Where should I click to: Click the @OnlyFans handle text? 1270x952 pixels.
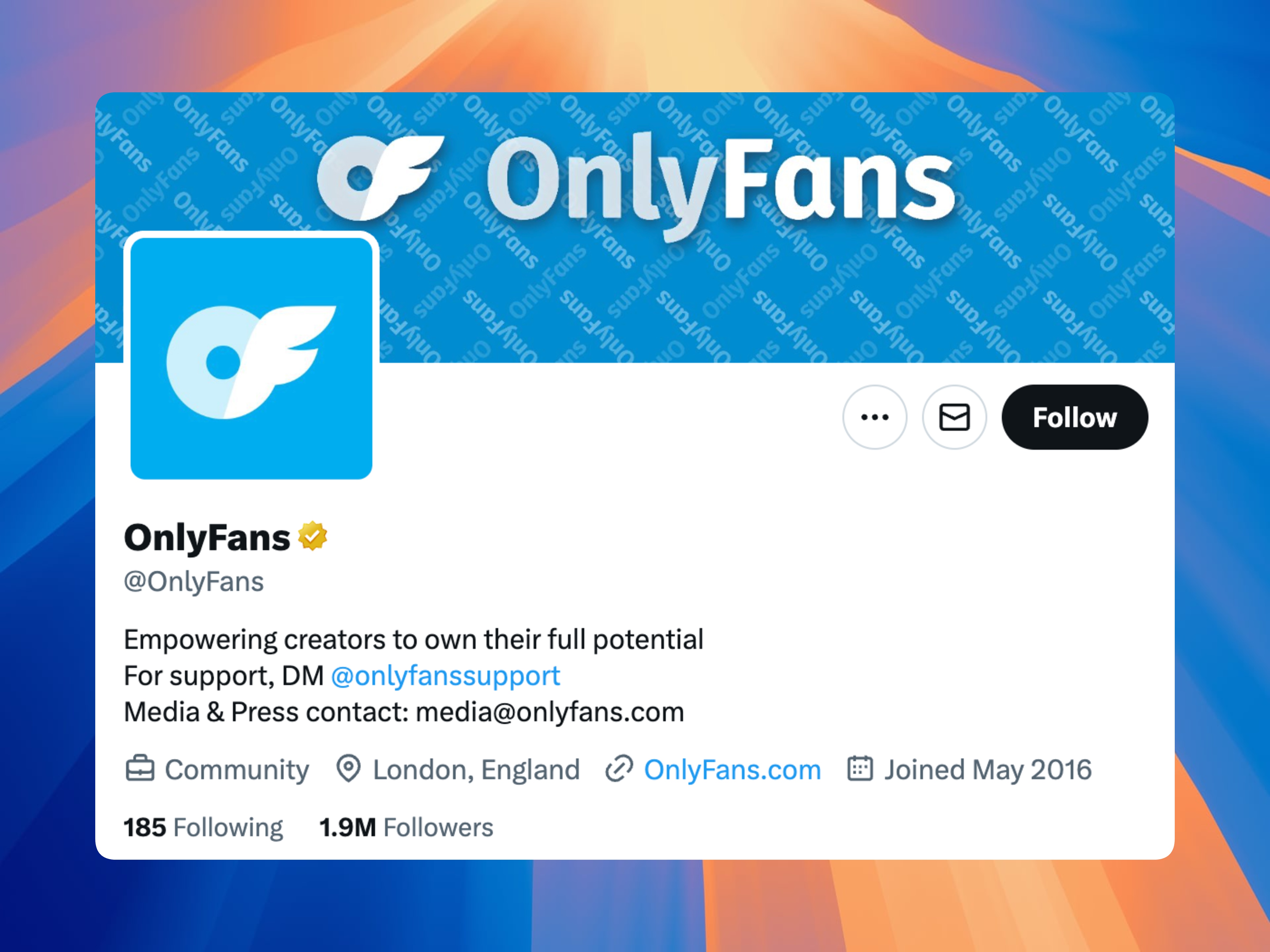coord(194,582)
